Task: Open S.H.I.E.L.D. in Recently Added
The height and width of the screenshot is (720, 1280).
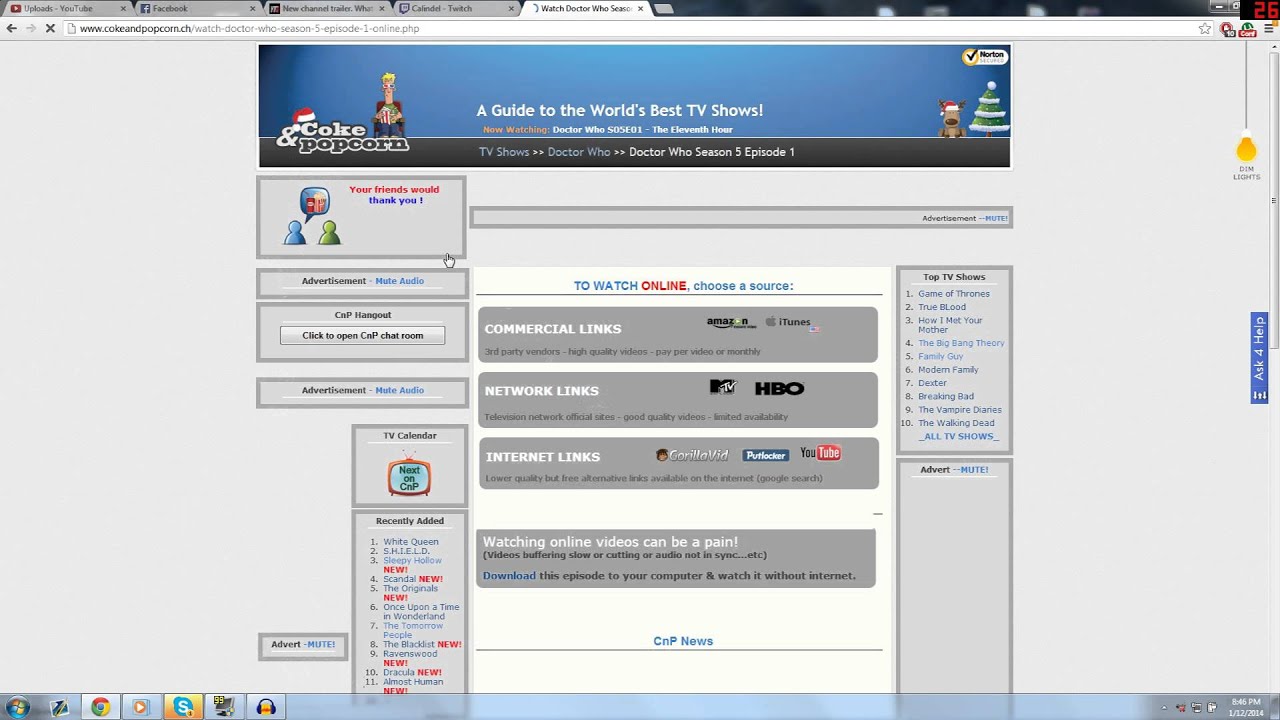Action: click(406, 551)
